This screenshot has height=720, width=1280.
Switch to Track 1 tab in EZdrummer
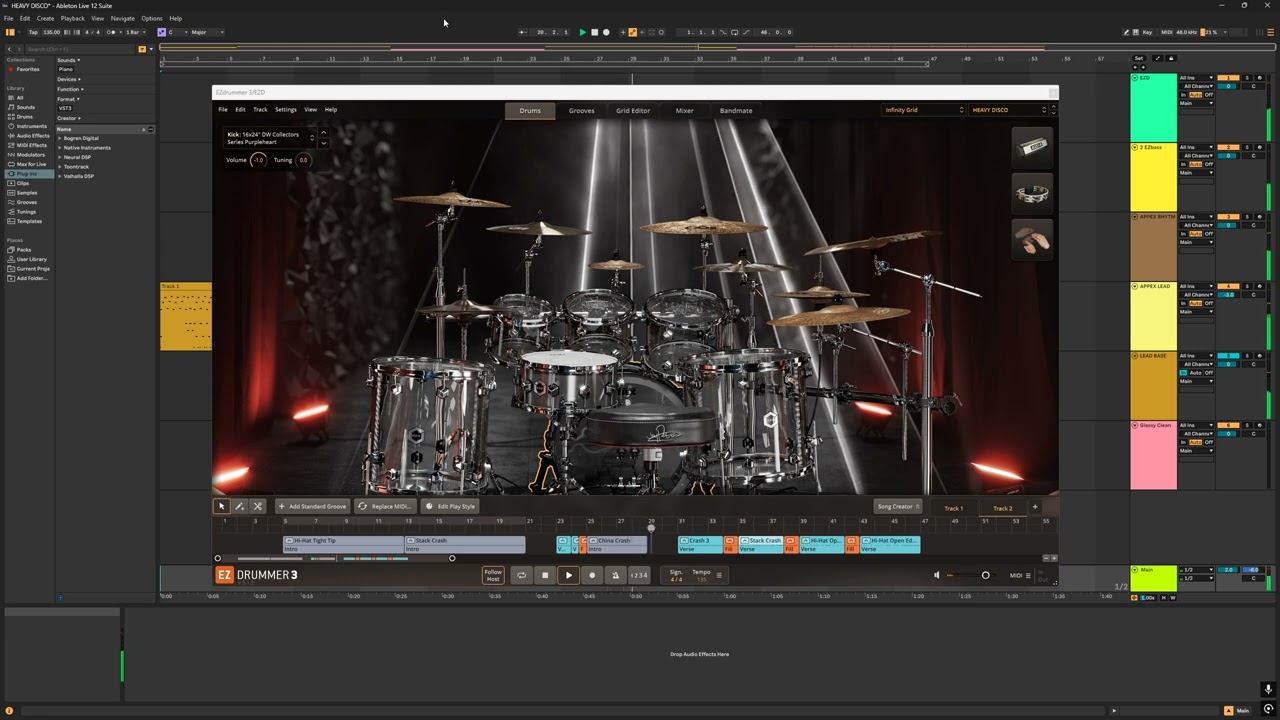click(x=954, y=508)
